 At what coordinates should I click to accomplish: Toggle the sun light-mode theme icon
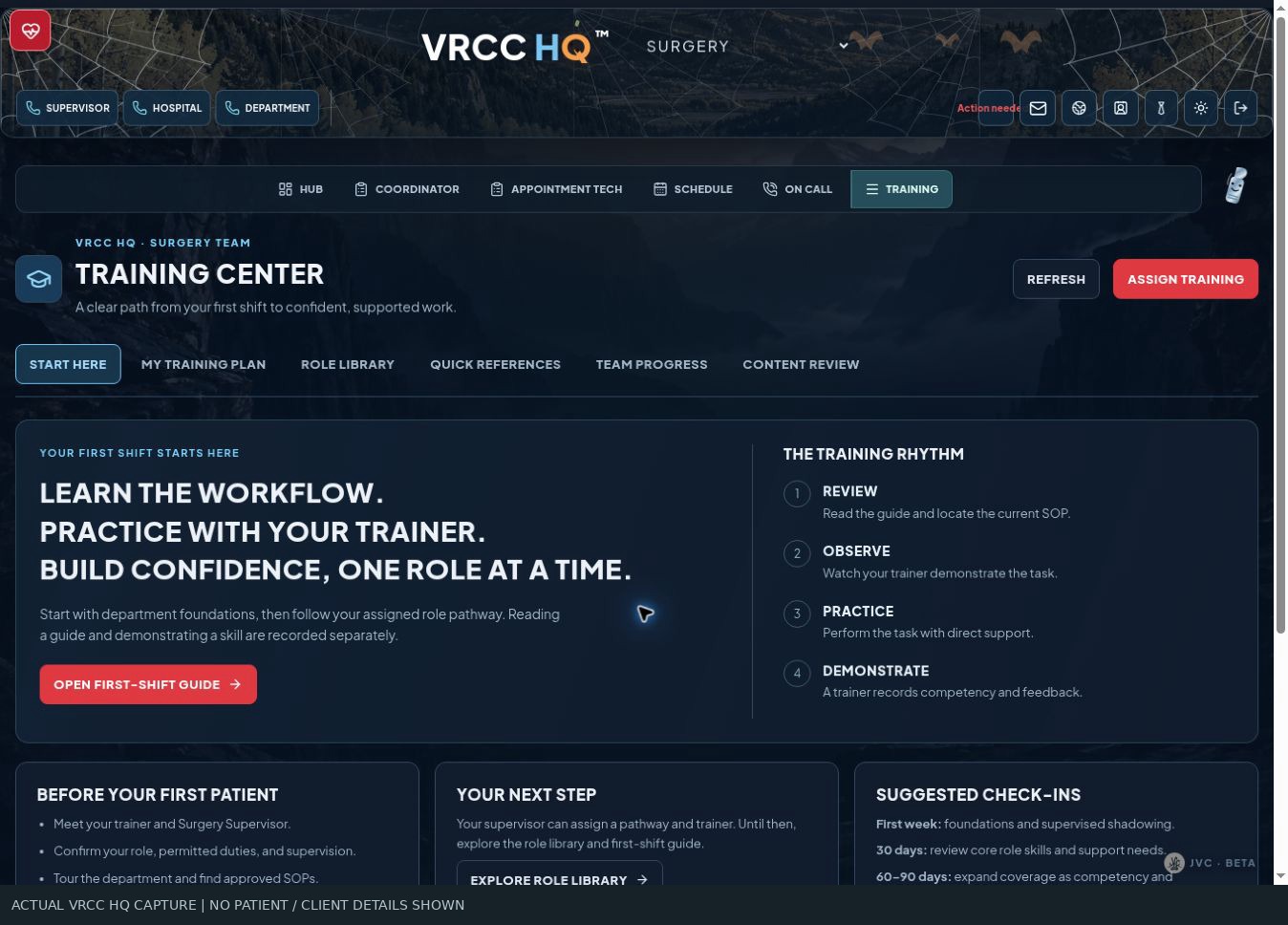(1201, 108)
